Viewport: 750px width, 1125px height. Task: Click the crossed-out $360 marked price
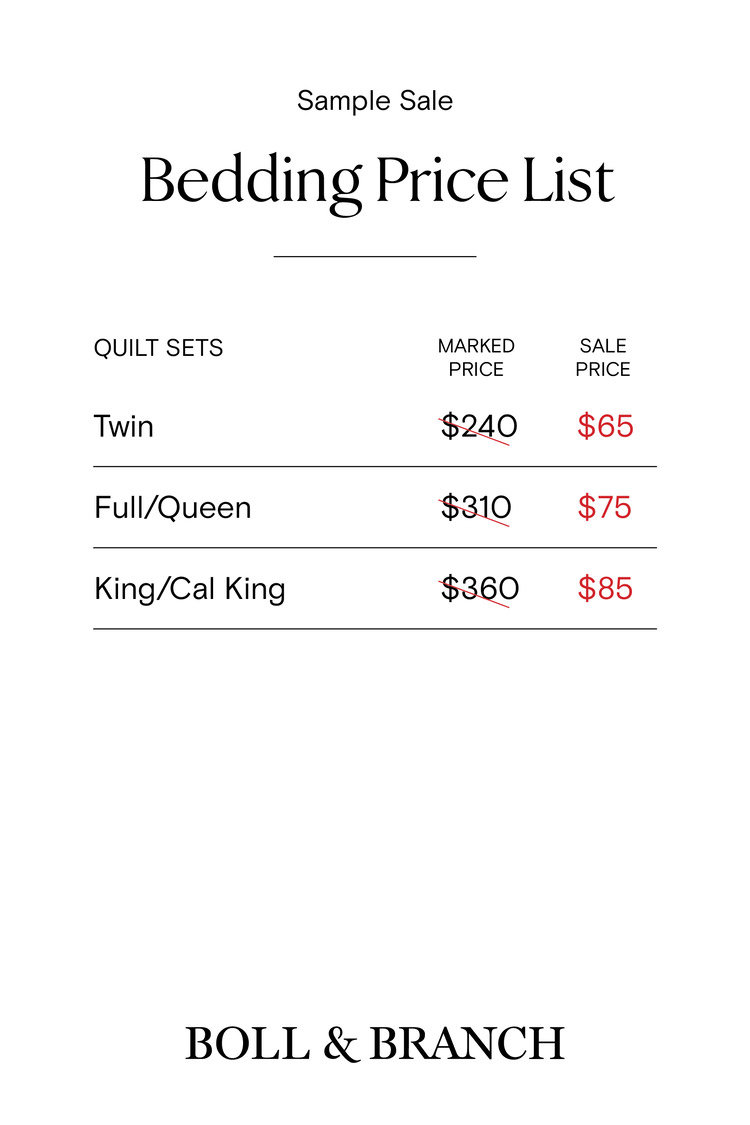pyautogui.click(x=479, y=589)
